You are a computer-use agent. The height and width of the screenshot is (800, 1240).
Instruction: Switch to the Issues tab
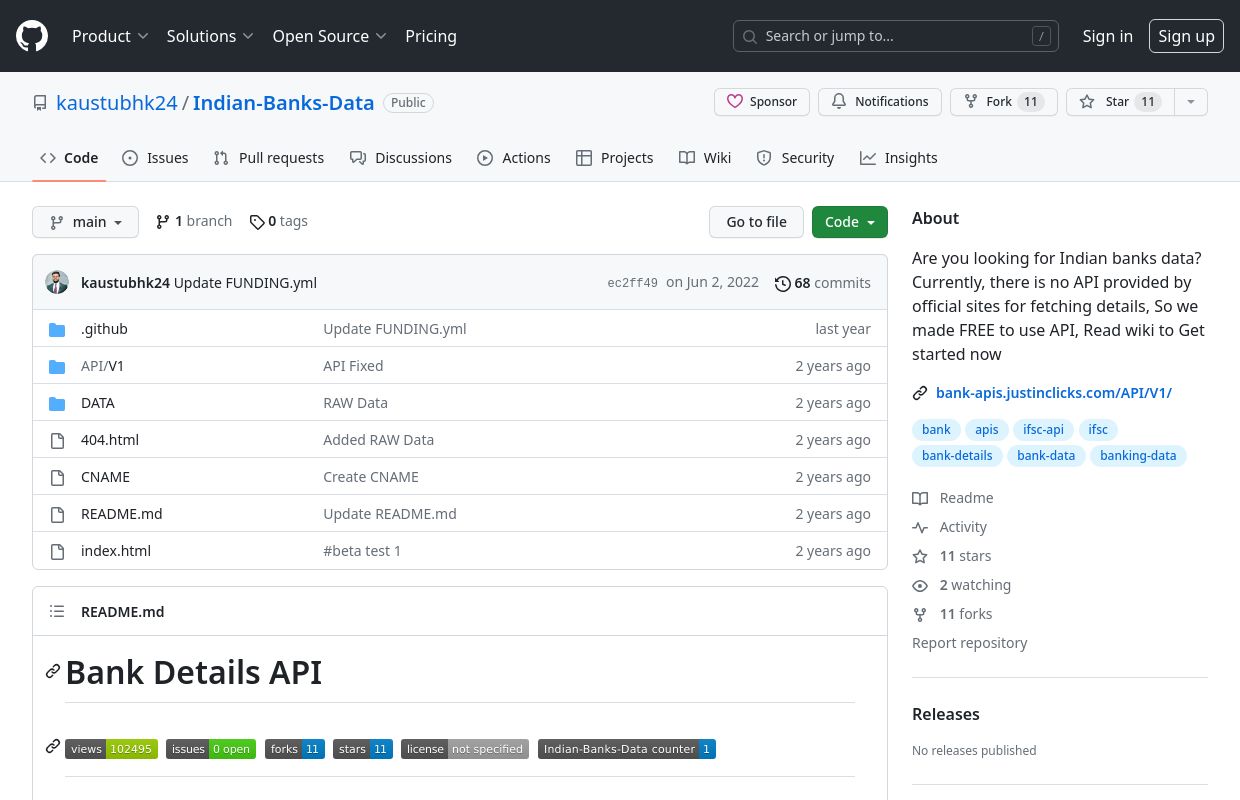pos(155,158)
